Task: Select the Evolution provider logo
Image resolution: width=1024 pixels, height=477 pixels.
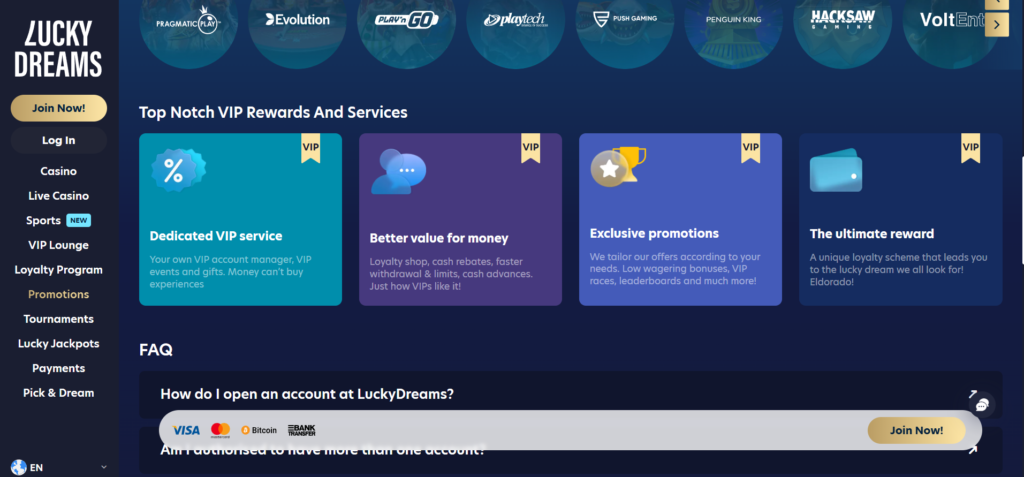Action: 297,22
